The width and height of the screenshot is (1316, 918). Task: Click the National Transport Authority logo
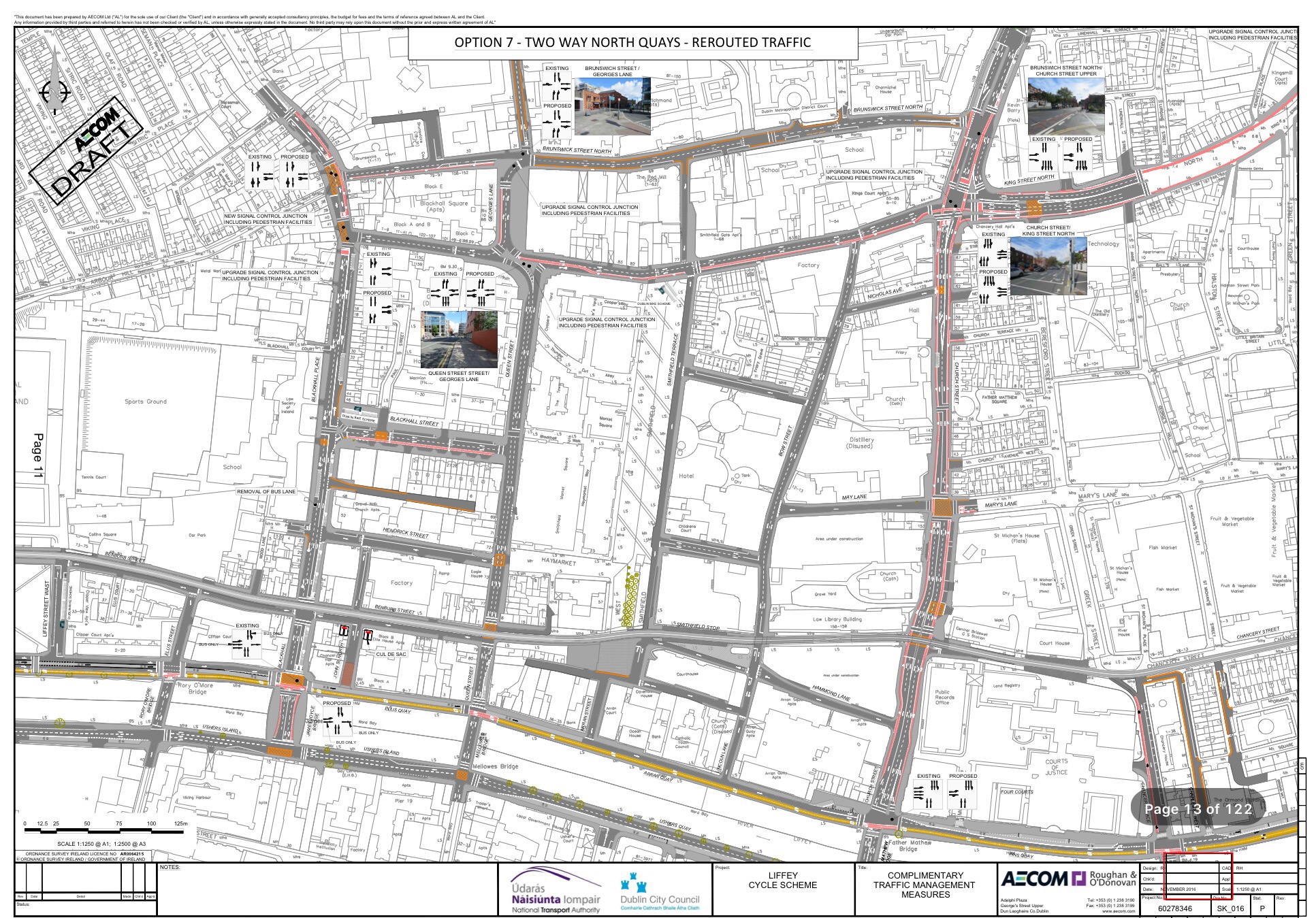pyautogui.click(x=556, y=891)
